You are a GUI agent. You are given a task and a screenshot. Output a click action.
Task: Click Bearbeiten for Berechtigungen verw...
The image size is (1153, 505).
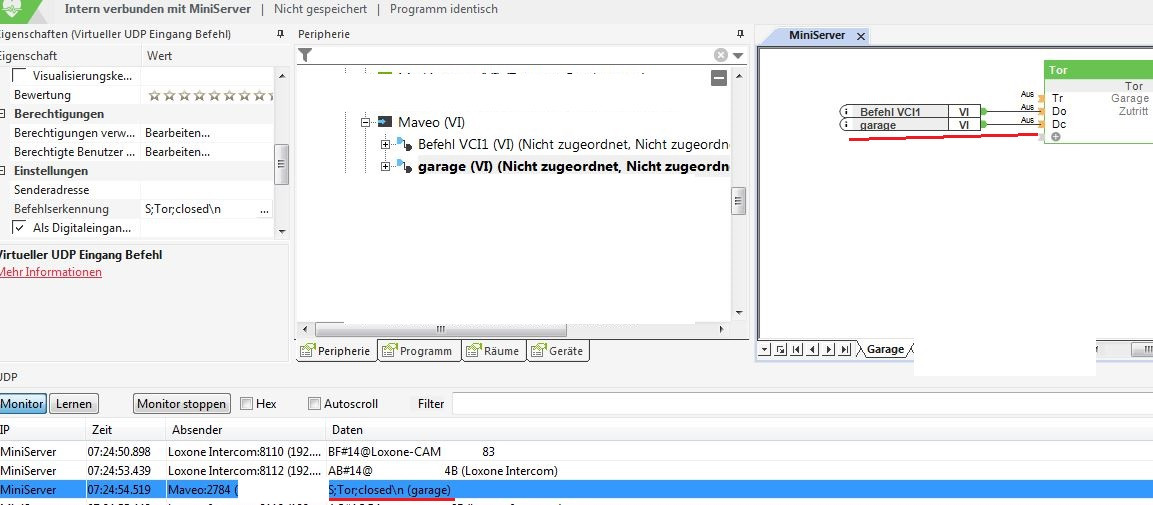coord(177,133)
